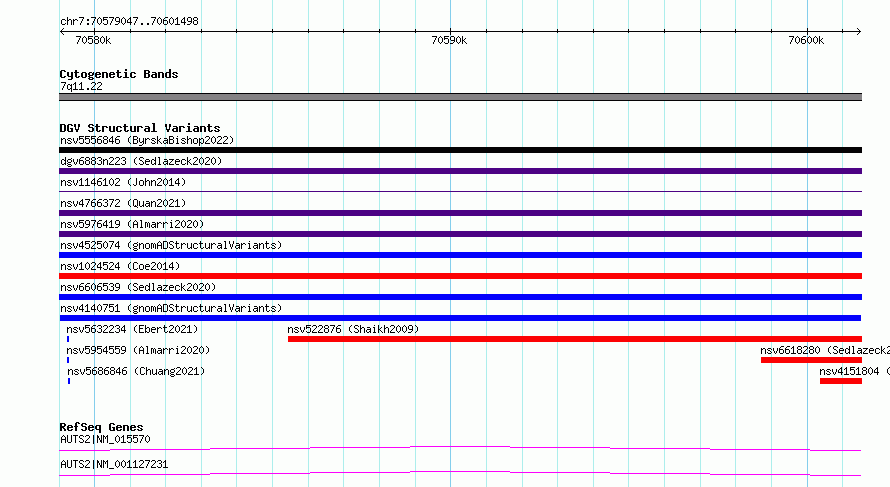890x487 pixels.
Task: Click the purple nsv4766372 variant bar
Action: (460, 213)
